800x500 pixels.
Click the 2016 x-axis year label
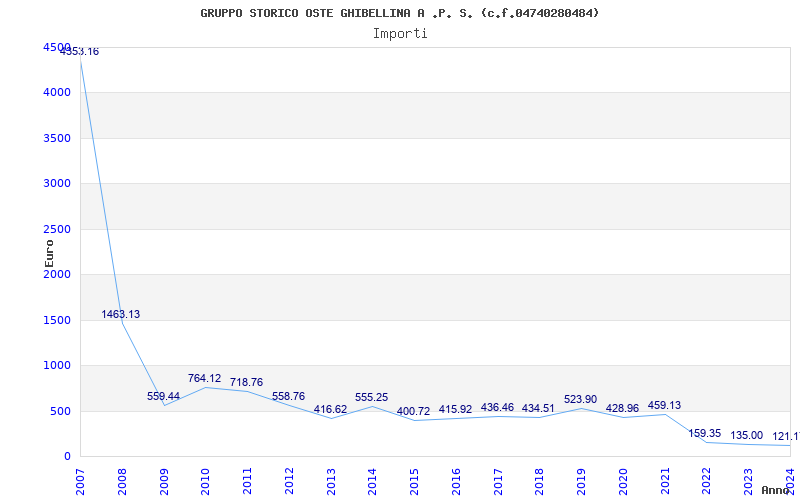[456, 481]
